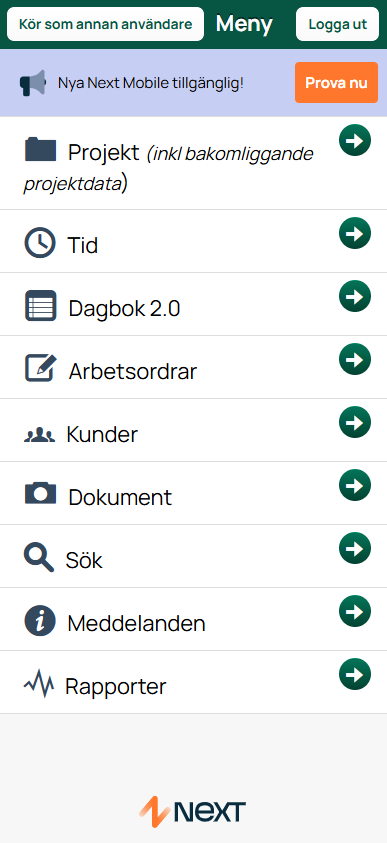
Task: Click Kör som annan användare button
Action: click(x=105, y=24)
